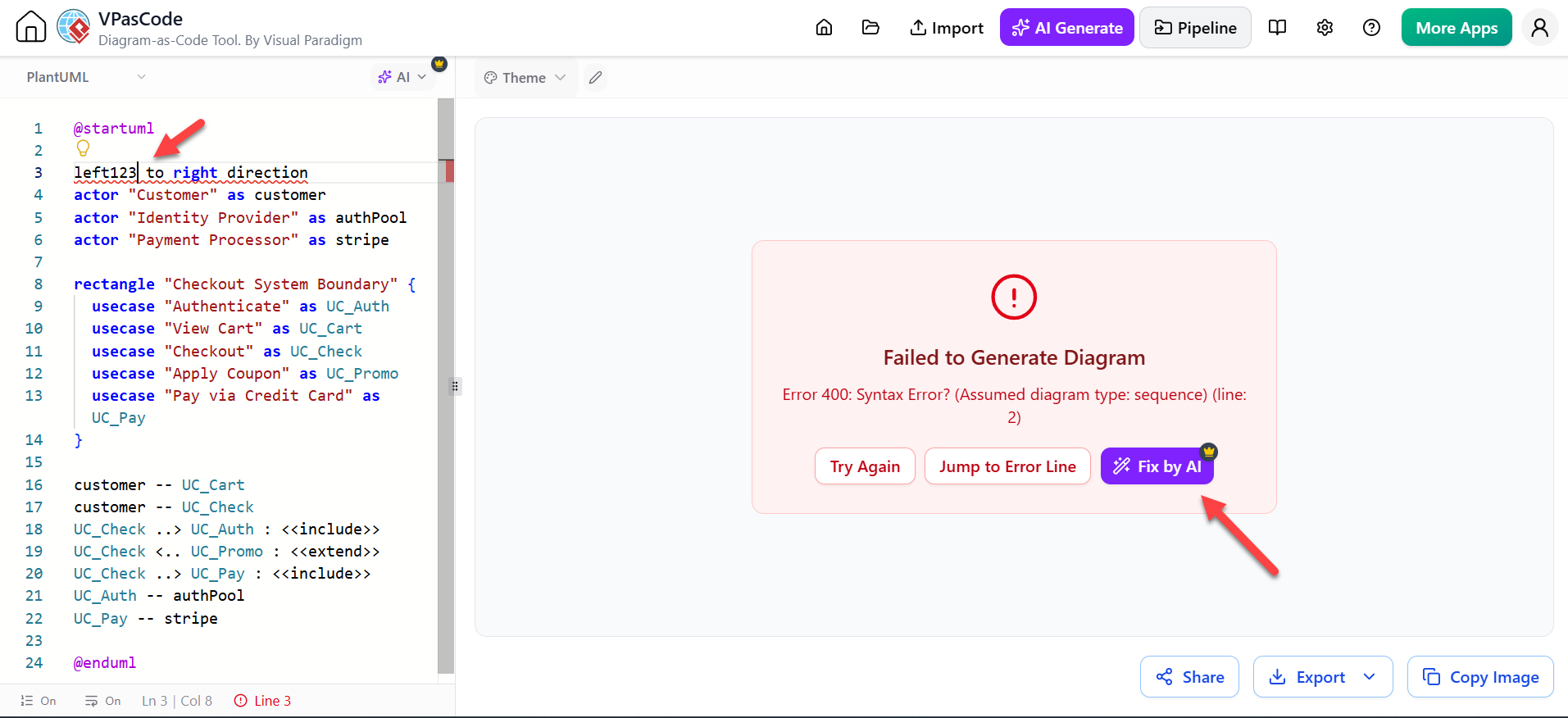
Task: Open the user account profile icon
Action: tap(1539, 28)
